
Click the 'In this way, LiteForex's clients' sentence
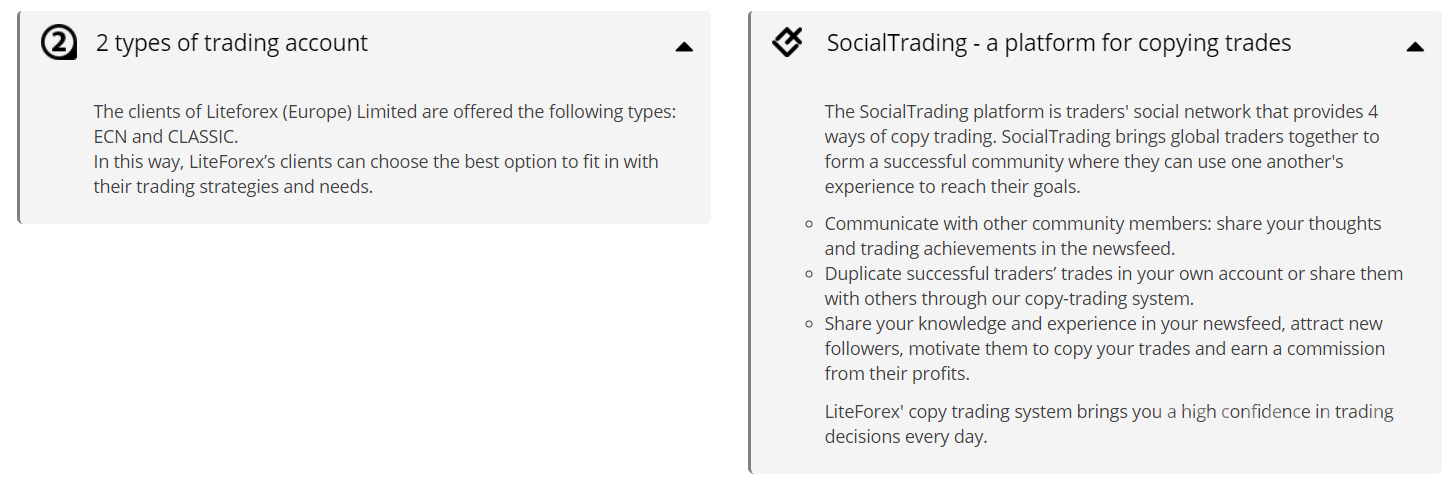[375, 162]
